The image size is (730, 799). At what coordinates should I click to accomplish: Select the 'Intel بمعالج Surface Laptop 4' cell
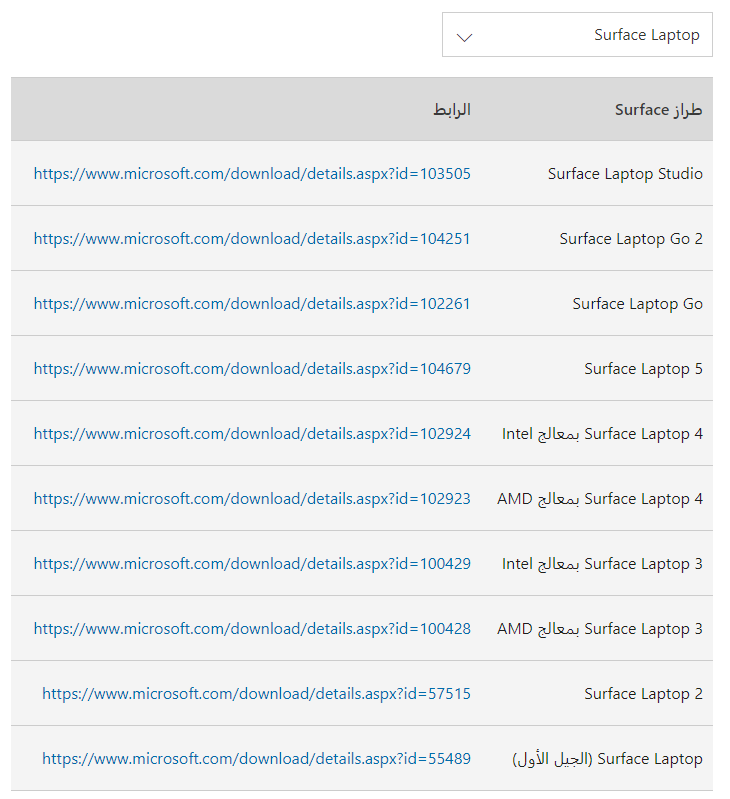point(602,434)
